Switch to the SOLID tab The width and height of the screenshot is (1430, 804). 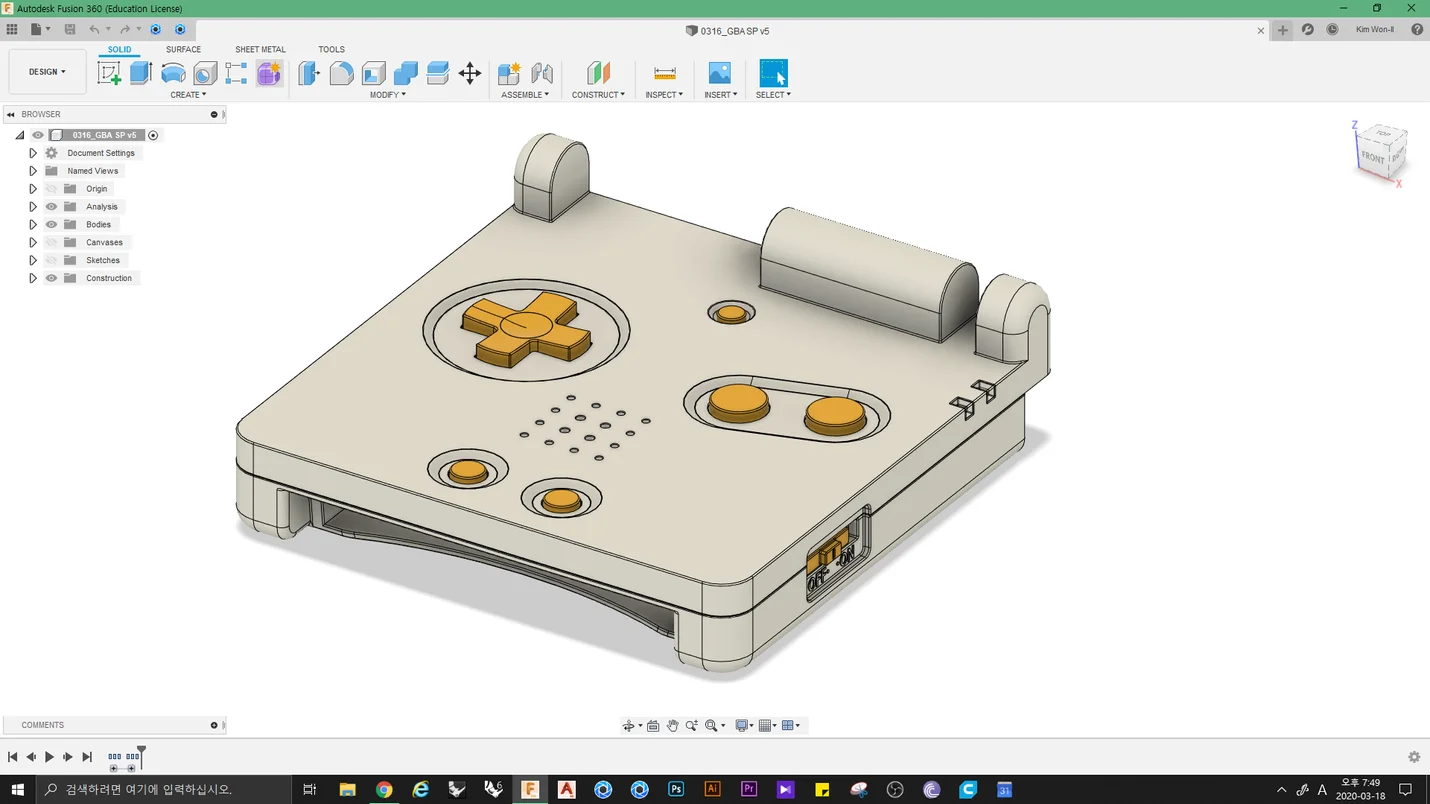pos(119,49)
